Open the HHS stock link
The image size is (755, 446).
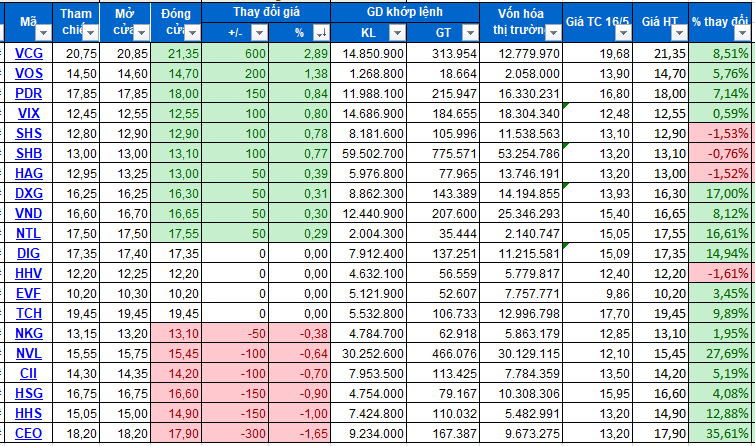[28, 413]
